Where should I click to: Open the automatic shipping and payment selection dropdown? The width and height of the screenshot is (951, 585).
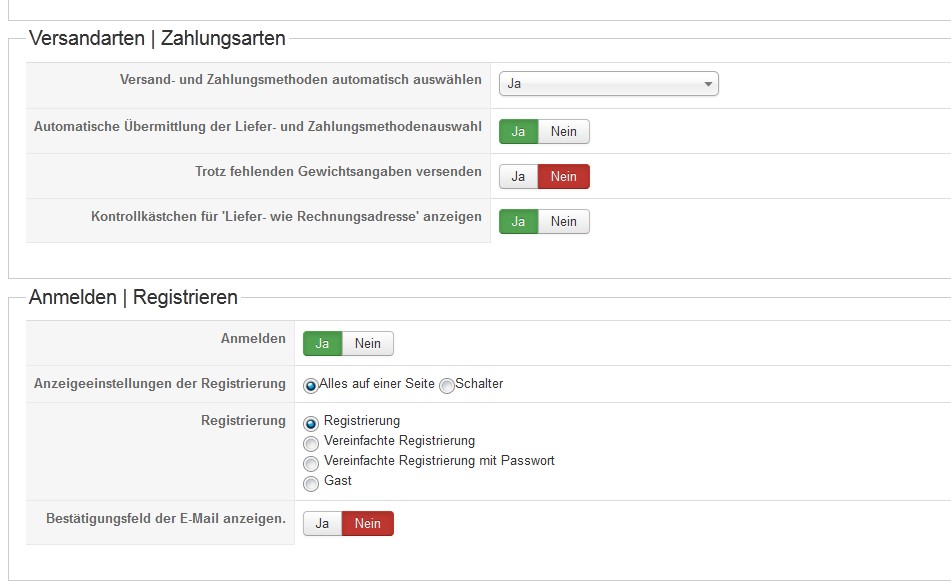pyautogui.click(x=608, y=84)
